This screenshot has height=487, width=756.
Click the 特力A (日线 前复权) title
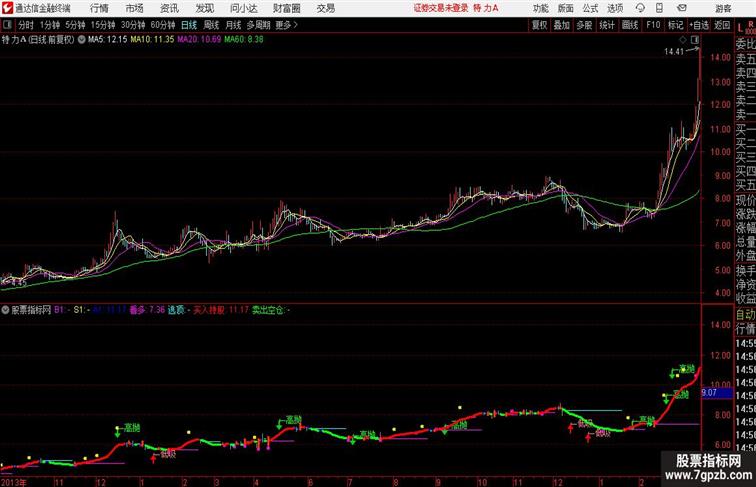tap(38, 40)
